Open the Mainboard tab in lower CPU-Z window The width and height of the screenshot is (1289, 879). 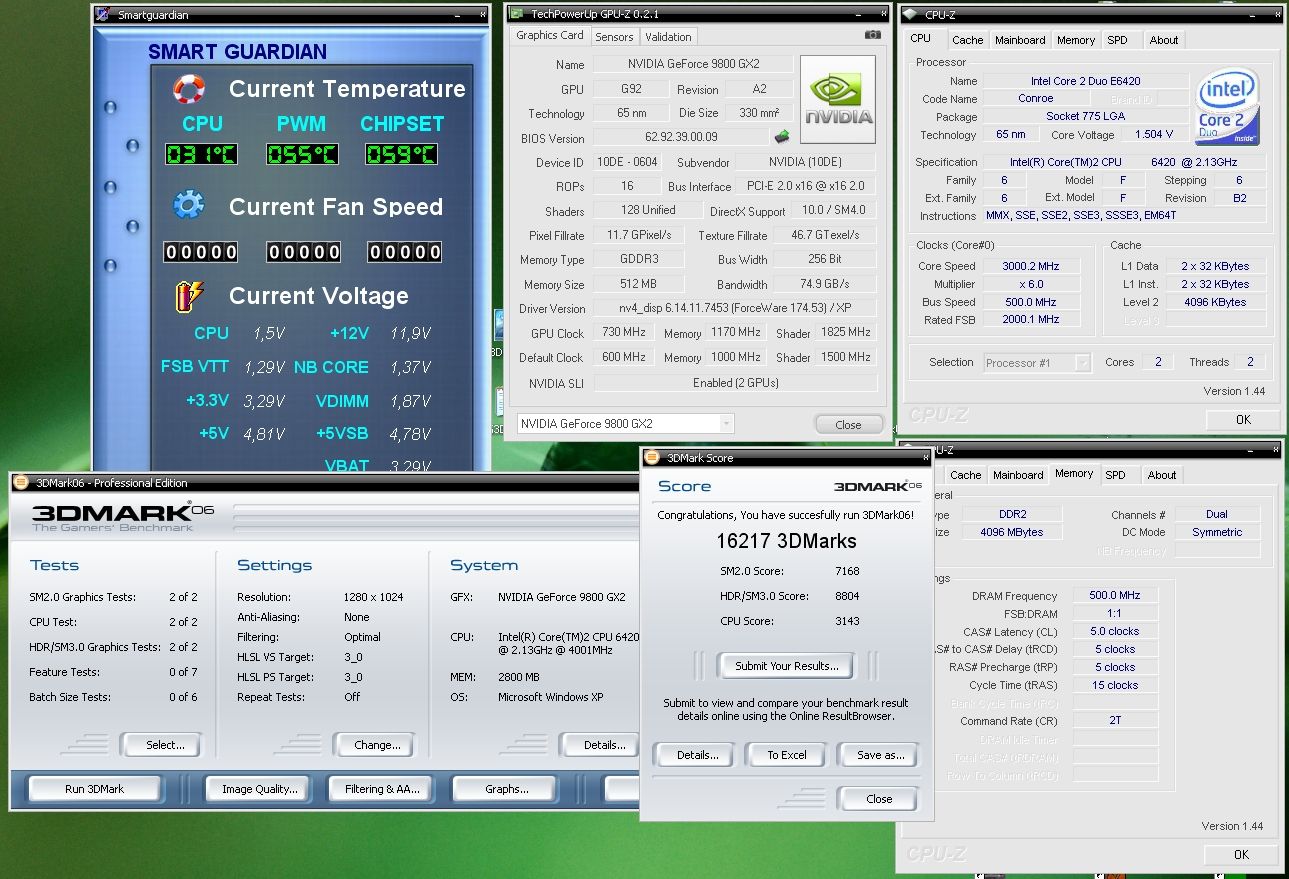[1019, 475]
